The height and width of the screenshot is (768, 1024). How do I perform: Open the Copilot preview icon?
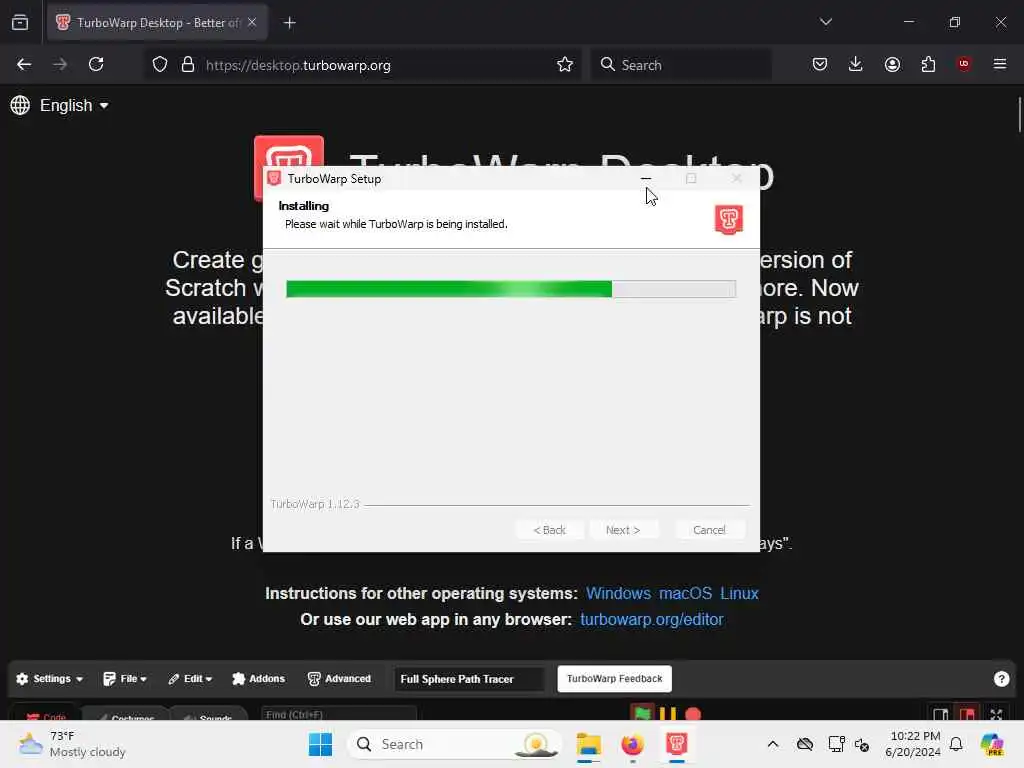pyautogui.click(x=992, y=744)
